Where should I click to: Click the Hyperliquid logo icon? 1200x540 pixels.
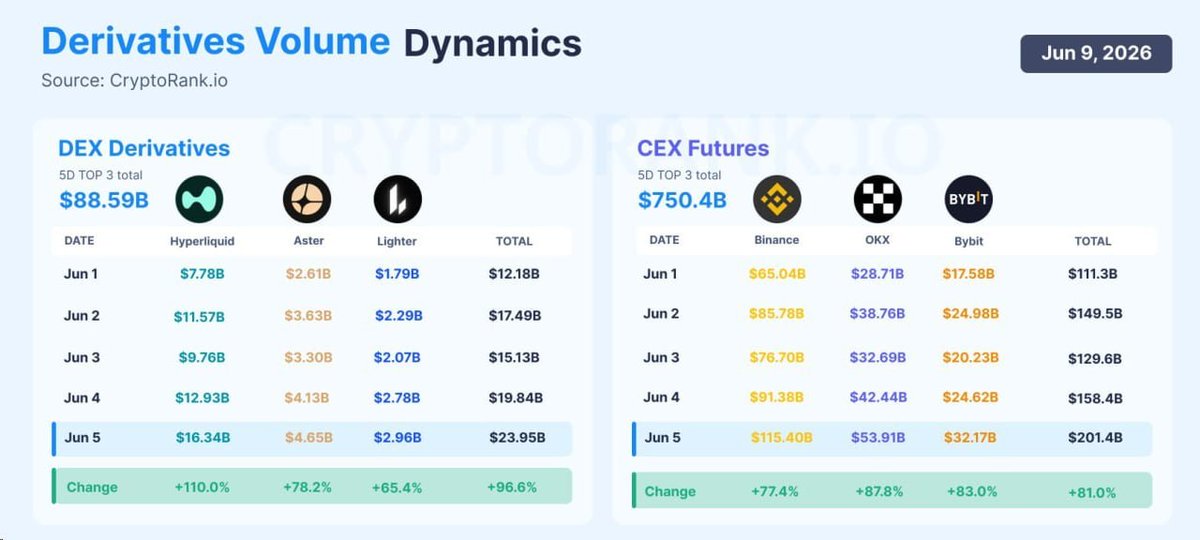point(199,199)
